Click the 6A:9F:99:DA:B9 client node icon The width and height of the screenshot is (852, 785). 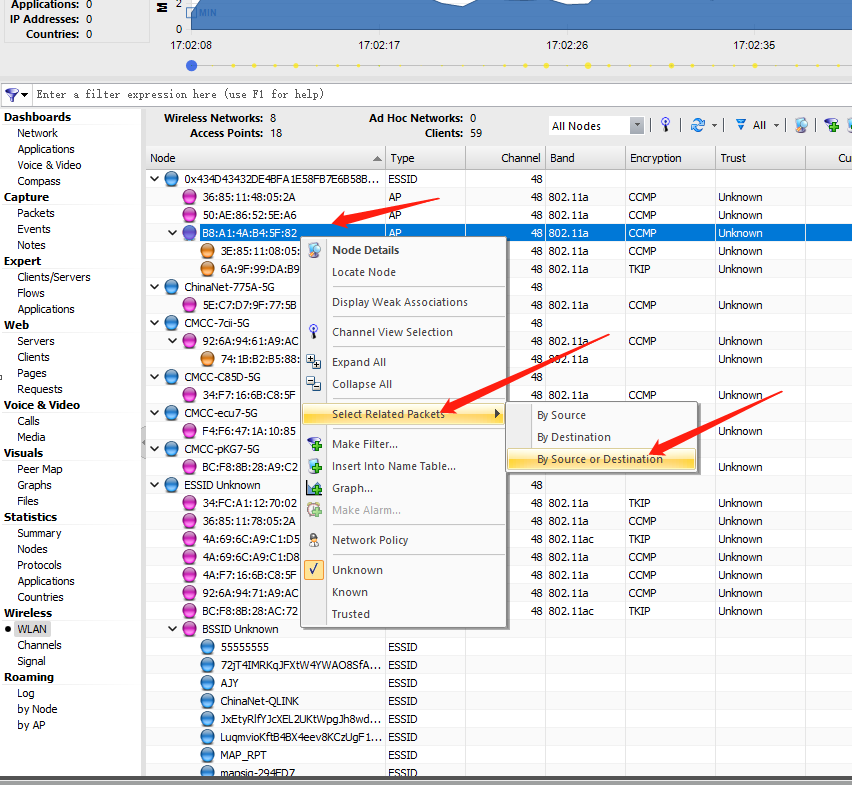(x=207, y=268)
